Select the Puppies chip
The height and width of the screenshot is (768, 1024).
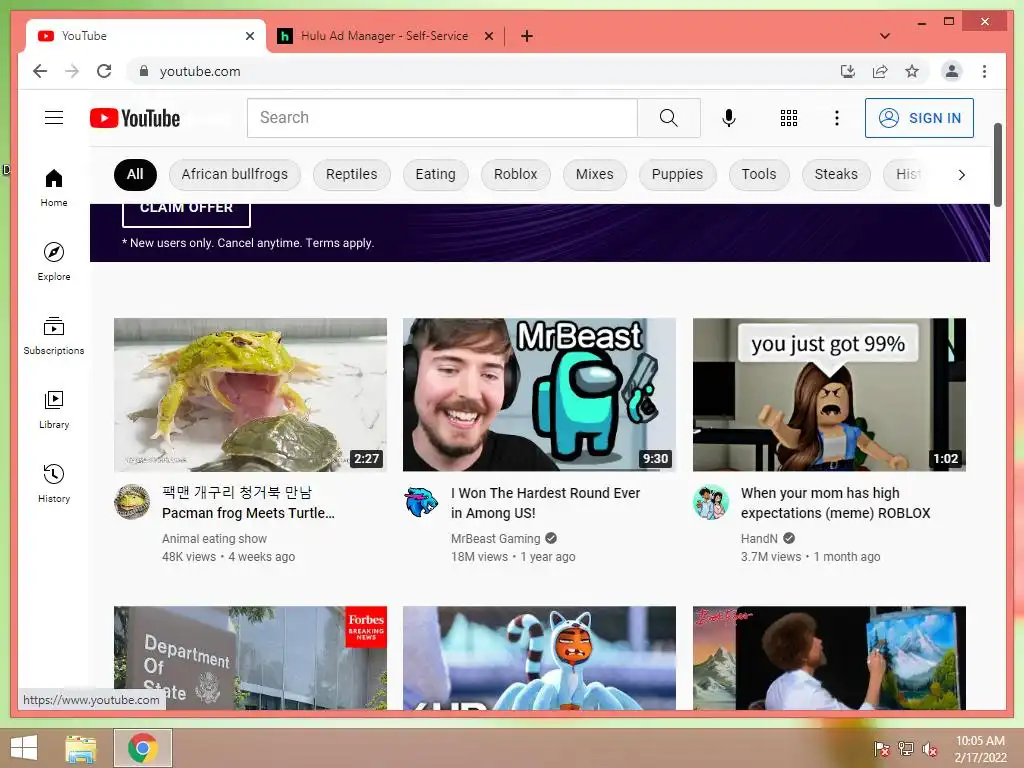(677, 174)
